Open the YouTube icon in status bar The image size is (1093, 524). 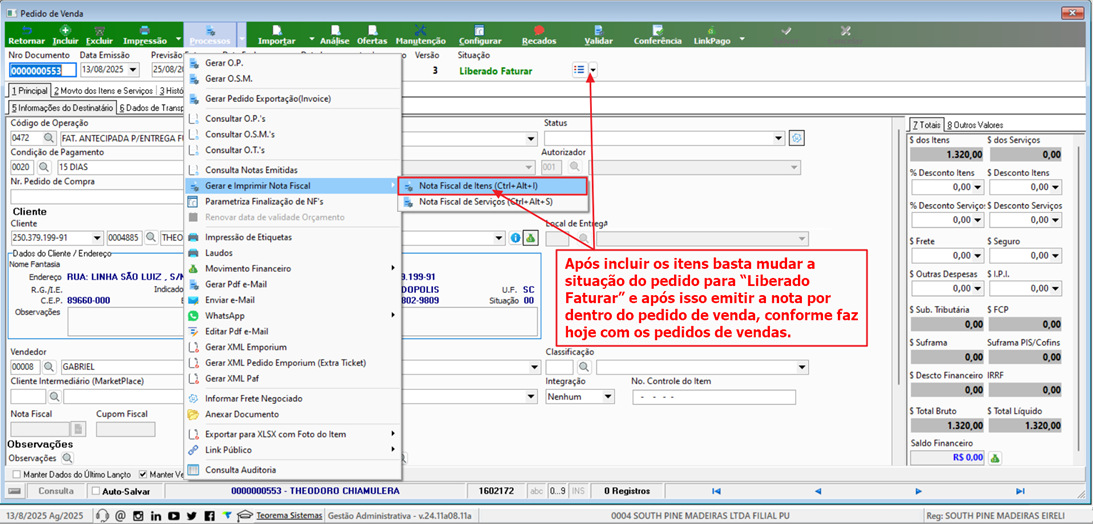173,516
